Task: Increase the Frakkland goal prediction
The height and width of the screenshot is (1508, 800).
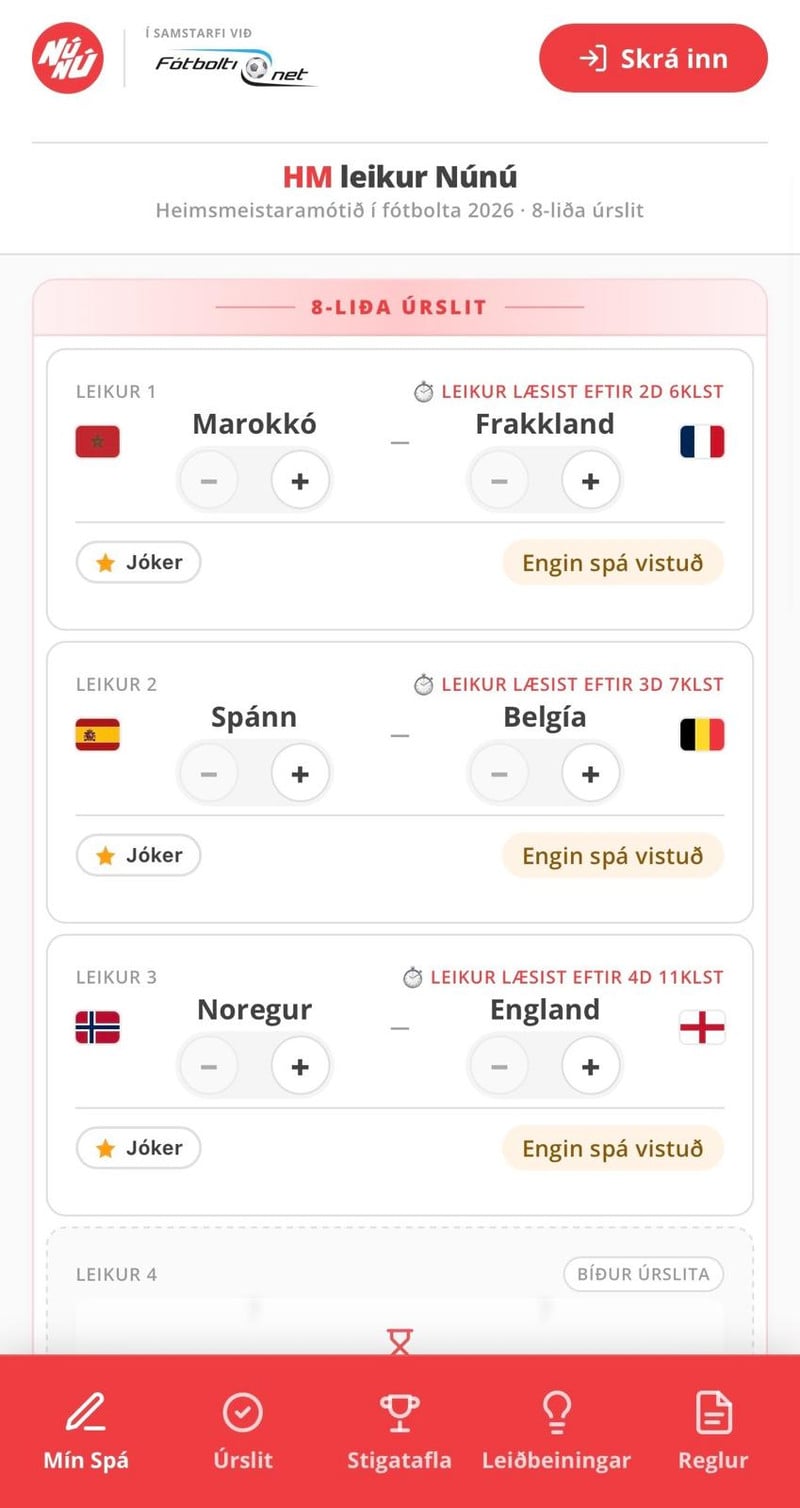Action: (x=590, y=481)
